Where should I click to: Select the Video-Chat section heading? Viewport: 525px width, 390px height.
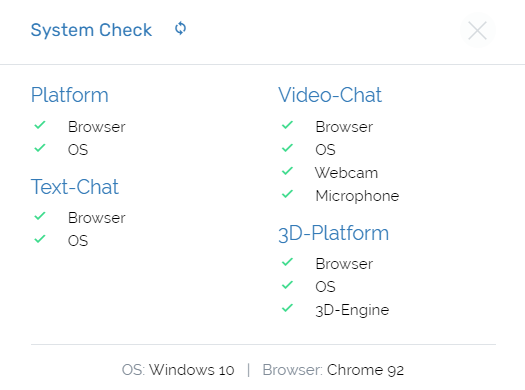(330, 95)
